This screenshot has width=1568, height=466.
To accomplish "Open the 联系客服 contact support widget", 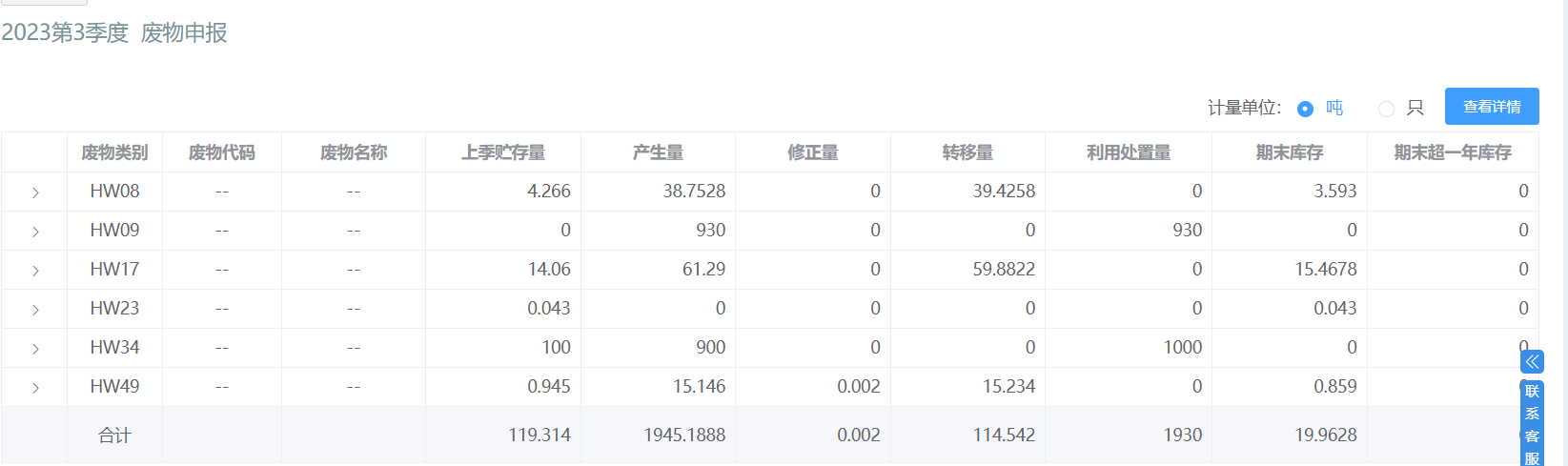I will 1532,424.
